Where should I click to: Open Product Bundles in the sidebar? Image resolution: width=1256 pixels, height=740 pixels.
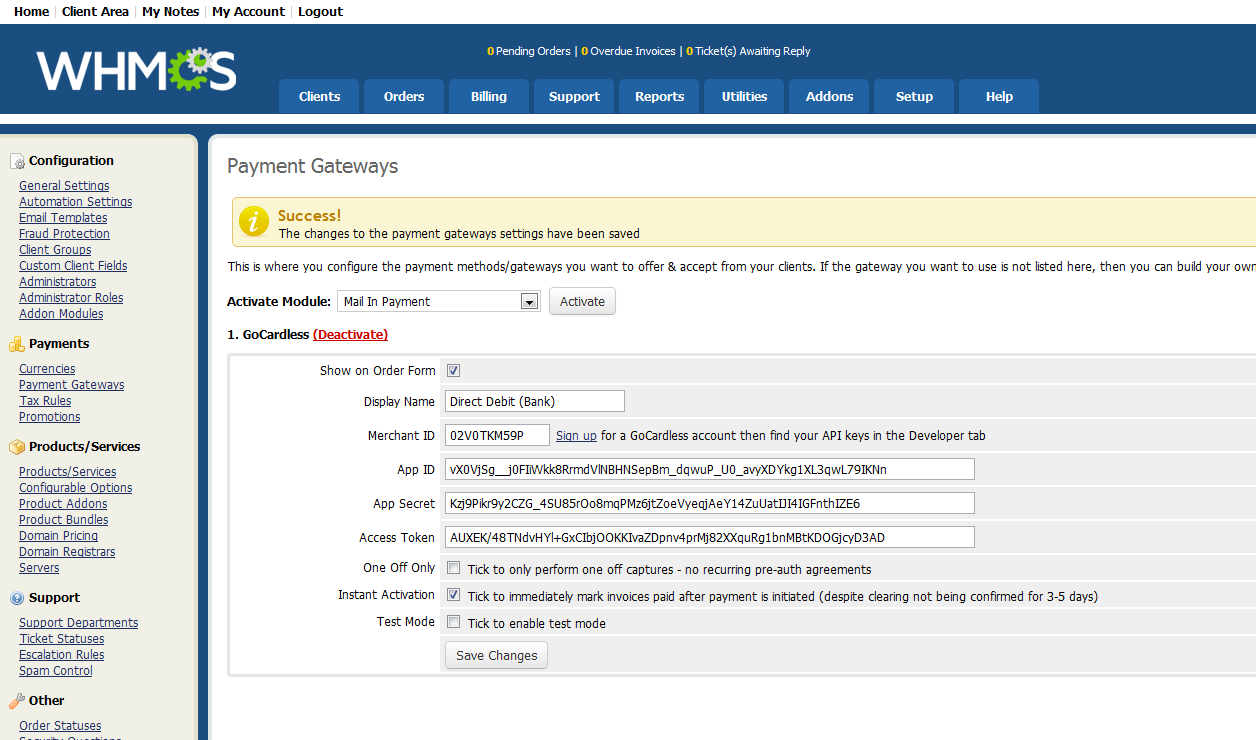64,520
